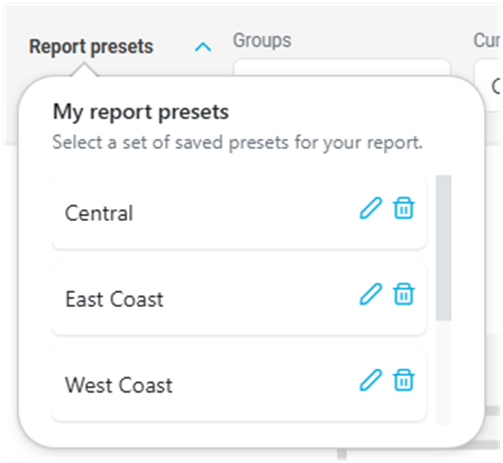The height and width of the screenshot is (463, 503).
Task: Click the Report presets header label
Action: coord(91,47)
